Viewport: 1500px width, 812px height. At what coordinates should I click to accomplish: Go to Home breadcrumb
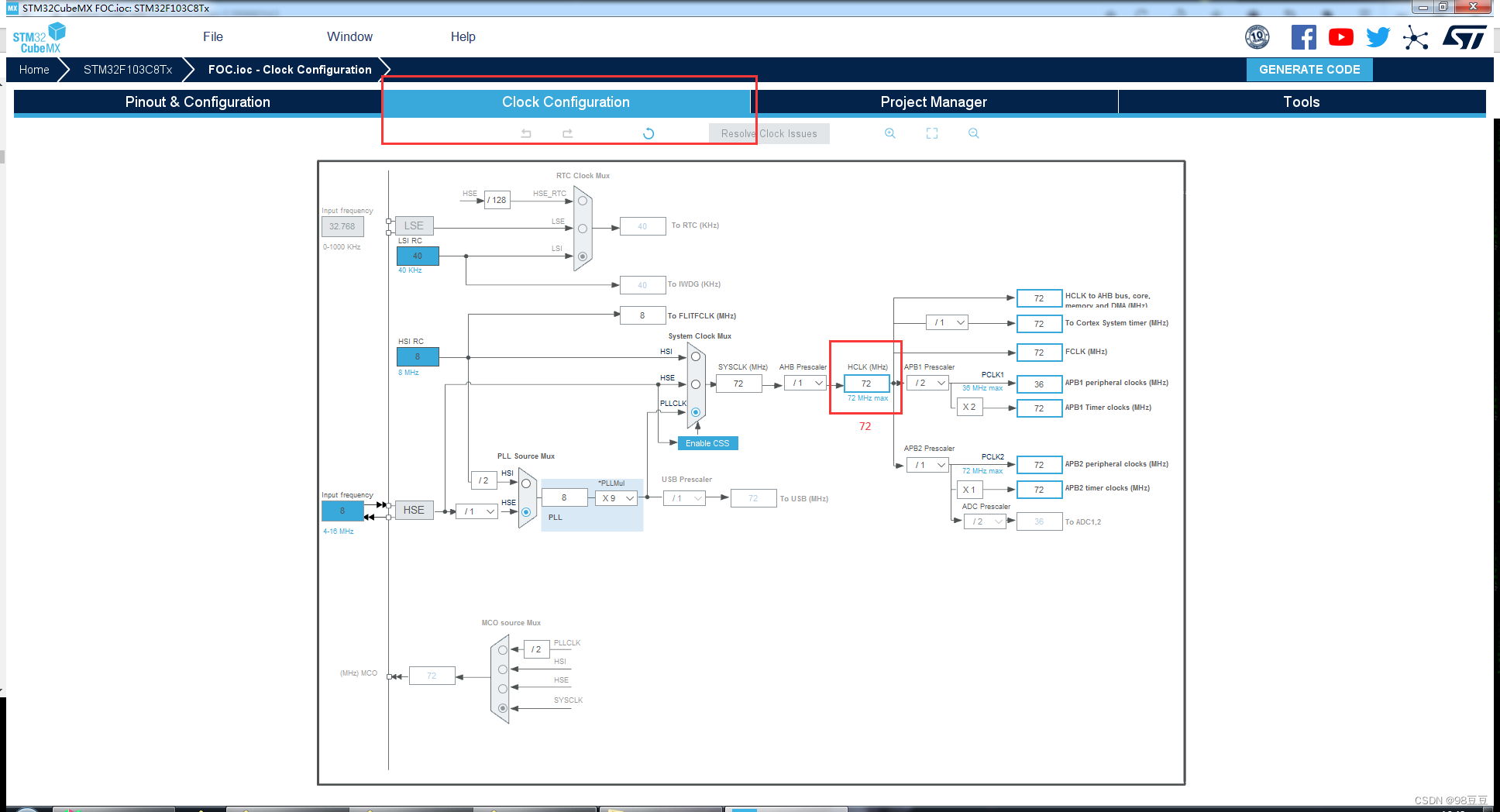point(34,70)
